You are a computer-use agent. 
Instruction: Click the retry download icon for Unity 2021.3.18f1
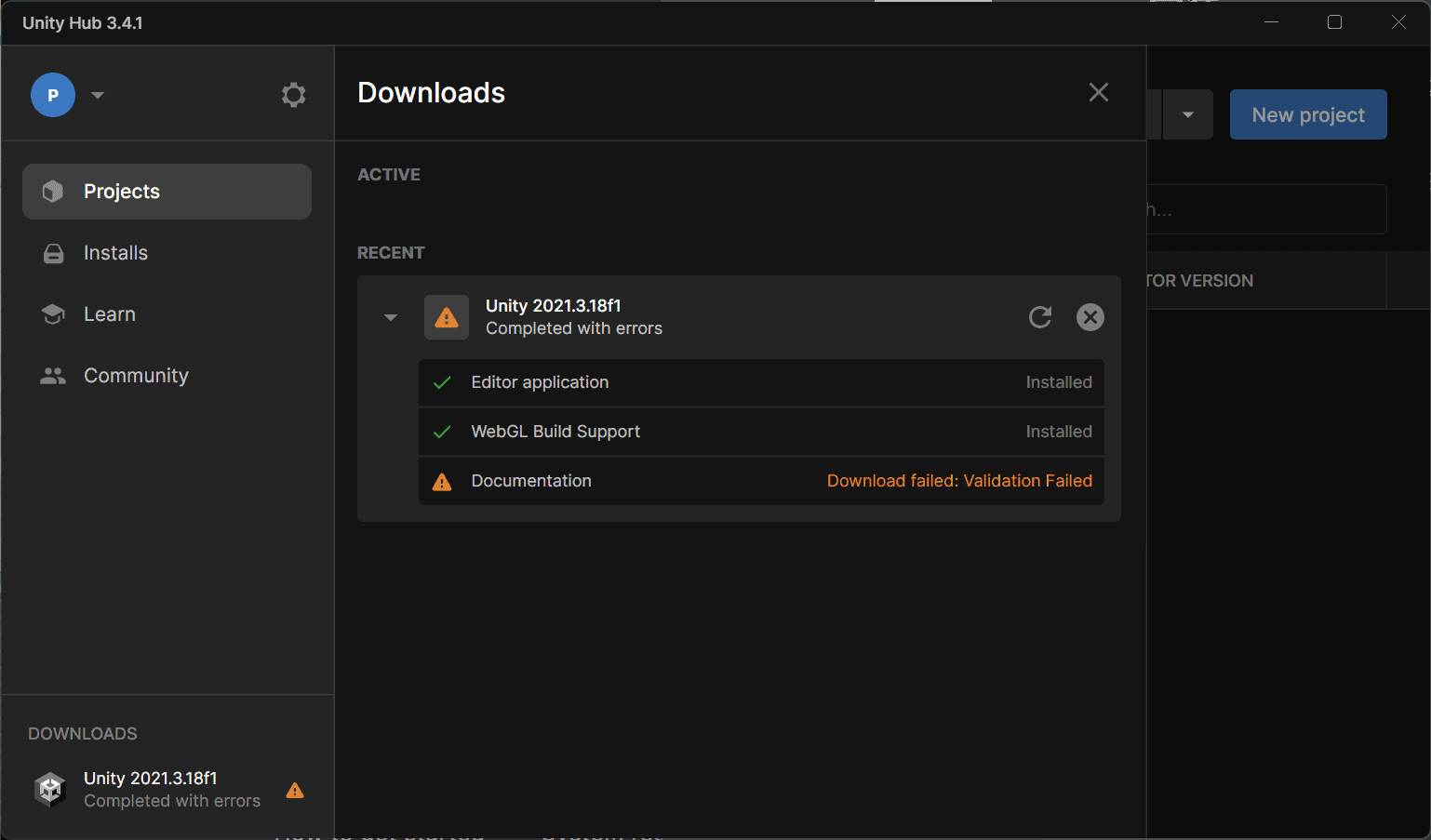tap(1040, 317)
